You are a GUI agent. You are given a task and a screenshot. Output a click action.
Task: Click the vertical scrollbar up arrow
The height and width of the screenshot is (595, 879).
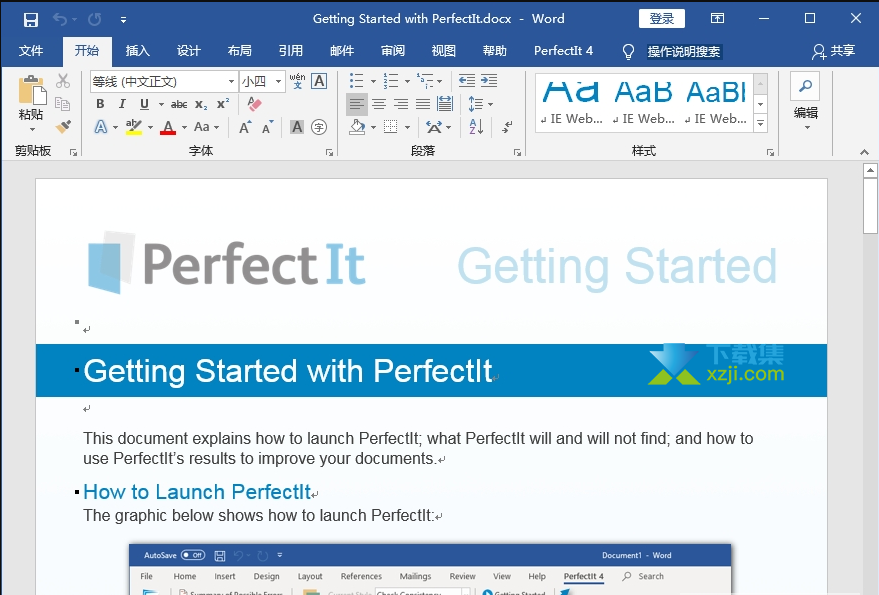870,170
